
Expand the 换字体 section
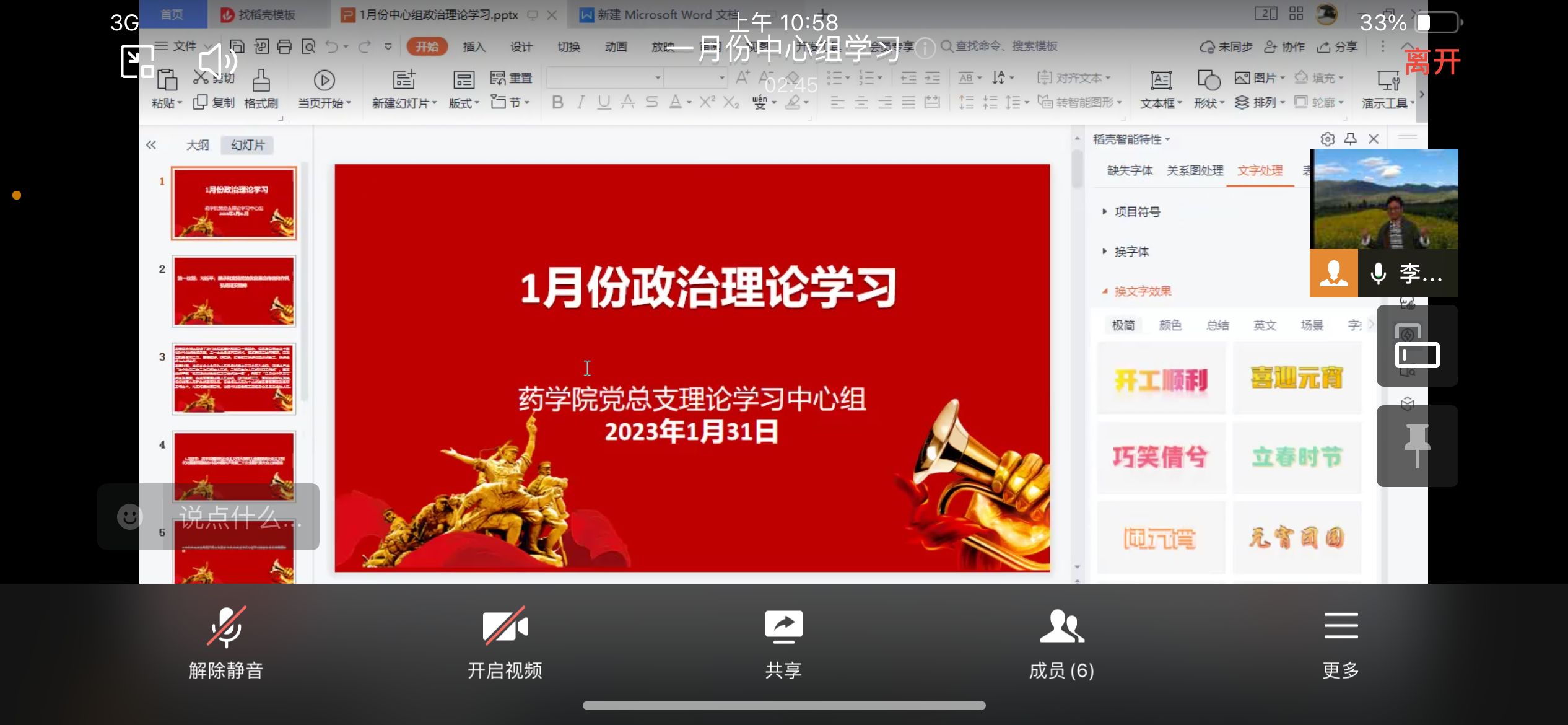tap(1131, 252)
